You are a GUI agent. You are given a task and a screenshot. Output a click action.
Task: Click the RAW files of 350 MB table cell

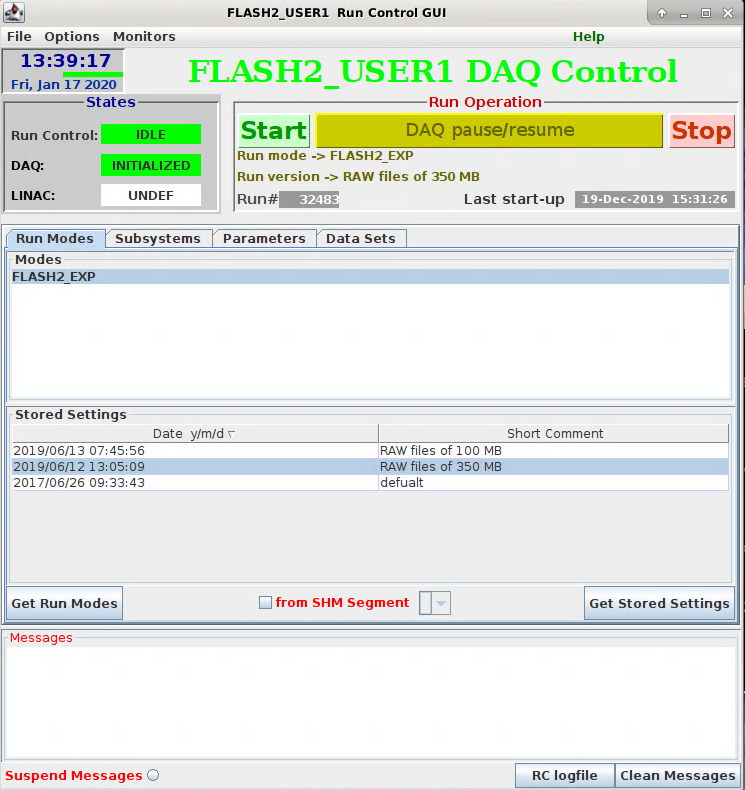point(554,467)
